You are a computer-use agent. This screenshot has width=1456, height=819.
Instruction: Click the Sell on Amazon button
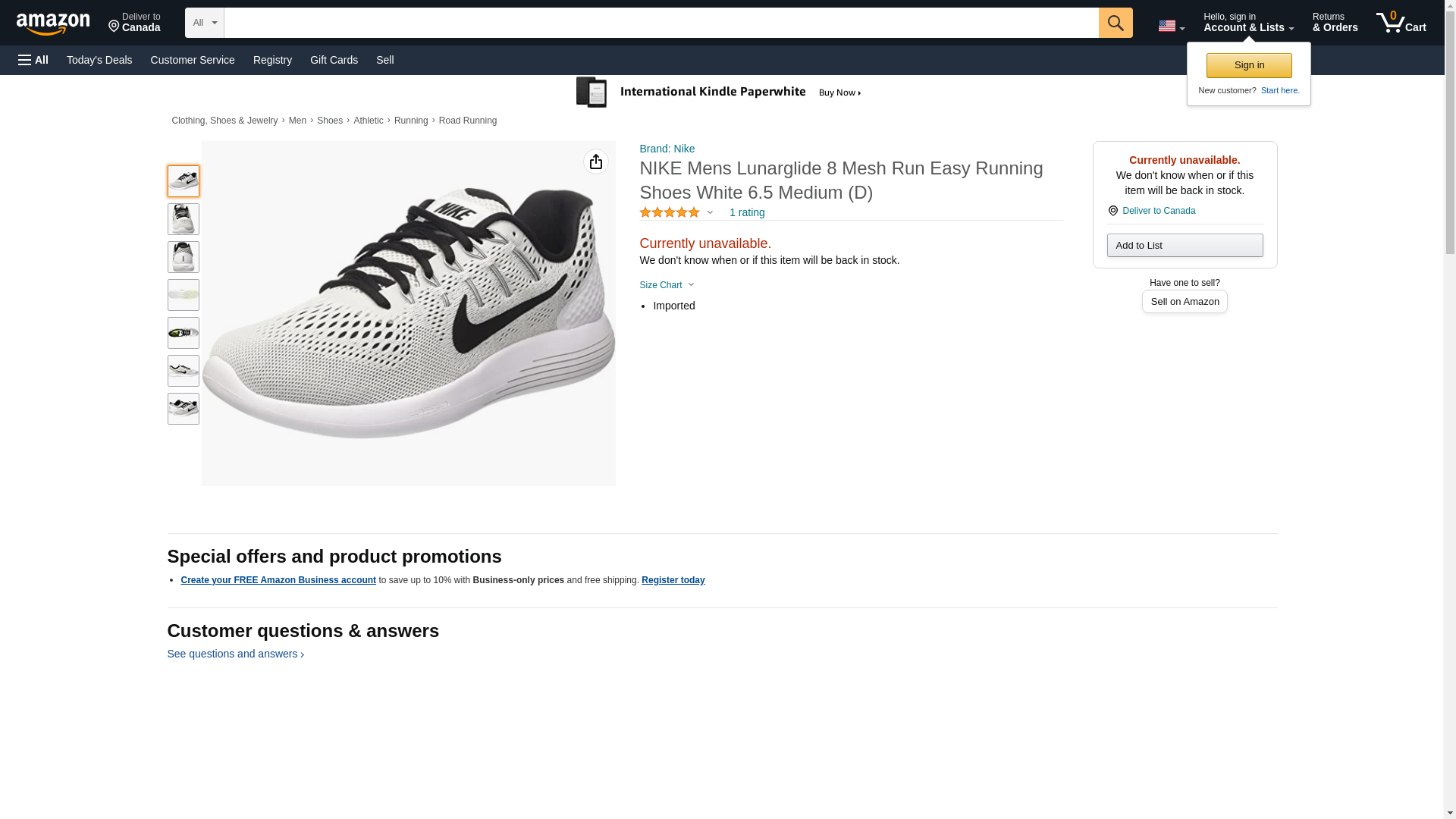pos(1185,302)
